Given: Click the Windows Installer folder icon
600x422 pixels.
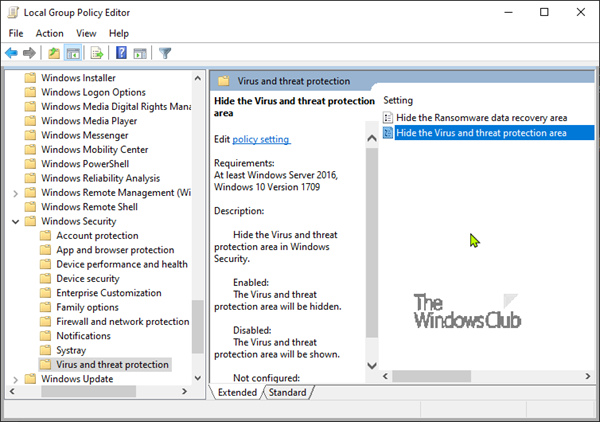Looking at the screenshot, I should click(x=30, y=78).
